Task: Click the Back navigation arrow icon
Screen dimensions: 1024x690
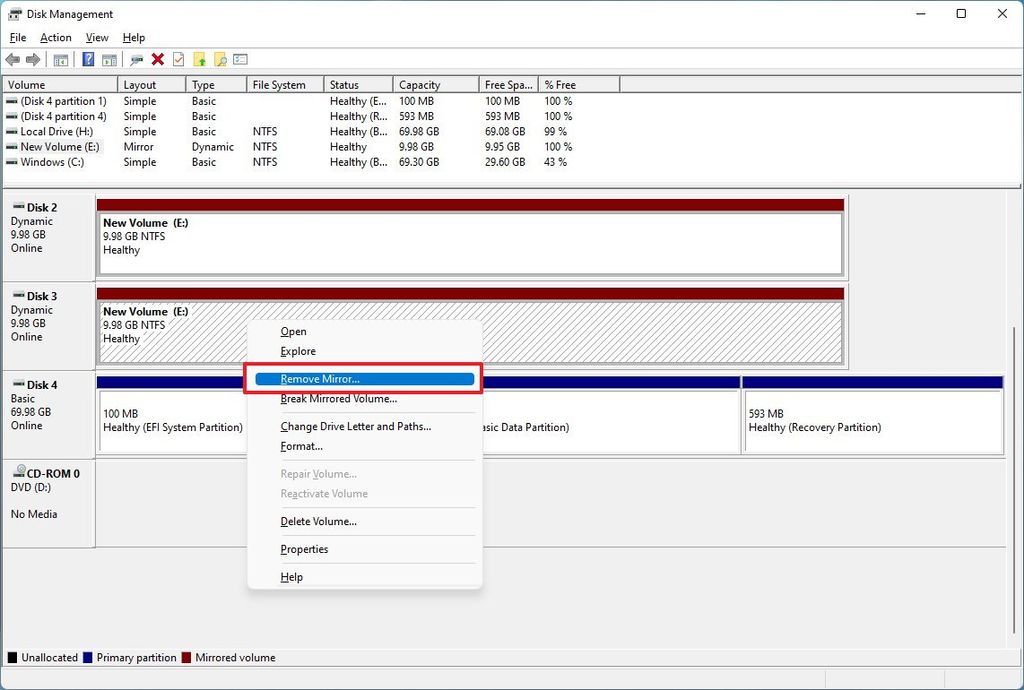Action: click(x=12, y=59)
